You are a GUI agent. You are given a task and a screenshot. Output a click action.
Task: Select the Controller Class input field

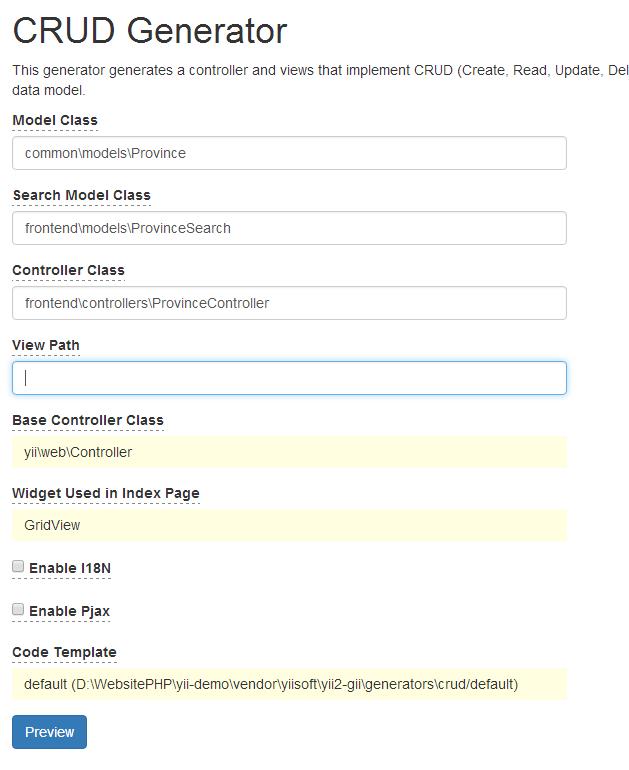289,303
